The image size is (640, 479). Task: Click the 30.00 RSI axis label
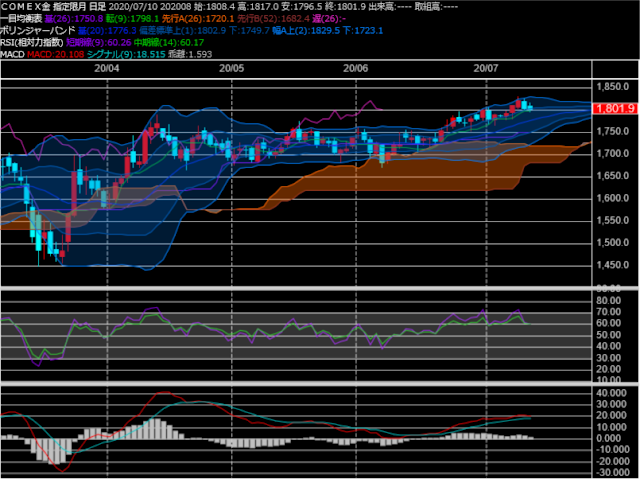[609, 358]
